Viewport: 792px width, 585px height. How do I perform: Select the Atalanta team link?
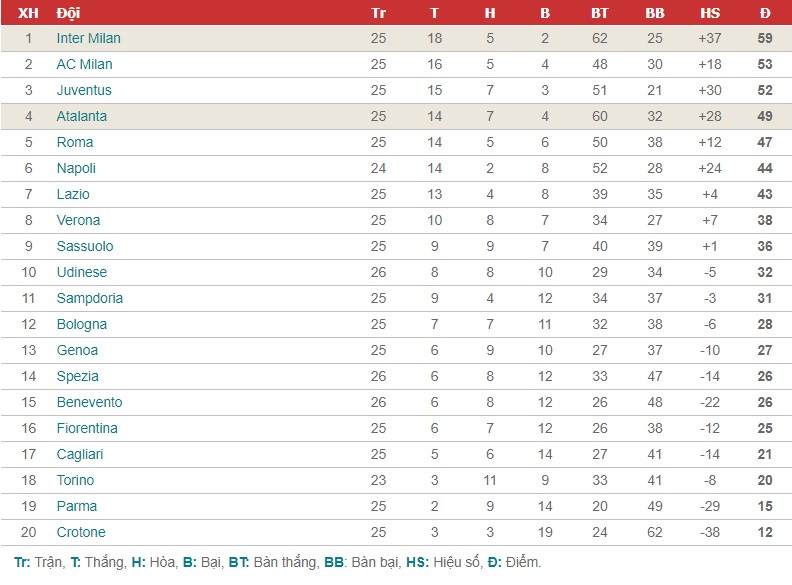(82, 116)
